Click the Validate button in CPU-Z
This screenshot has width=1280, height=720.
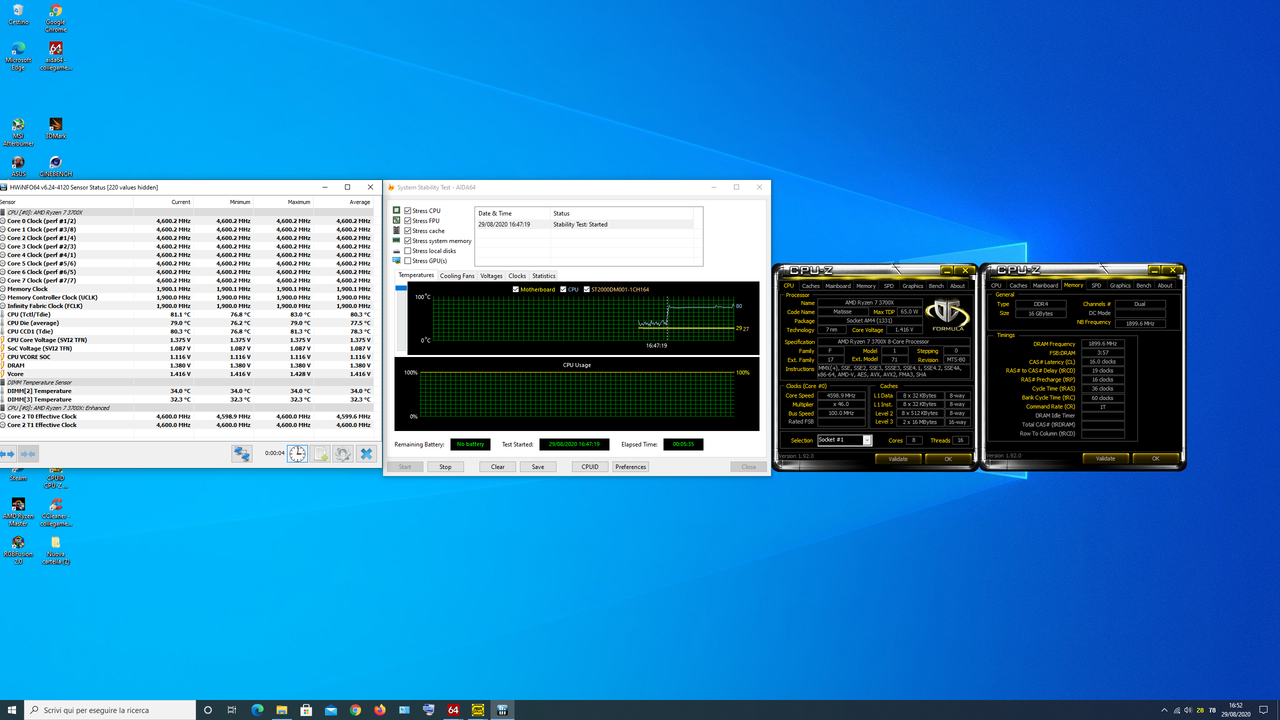tap(898, 458)
